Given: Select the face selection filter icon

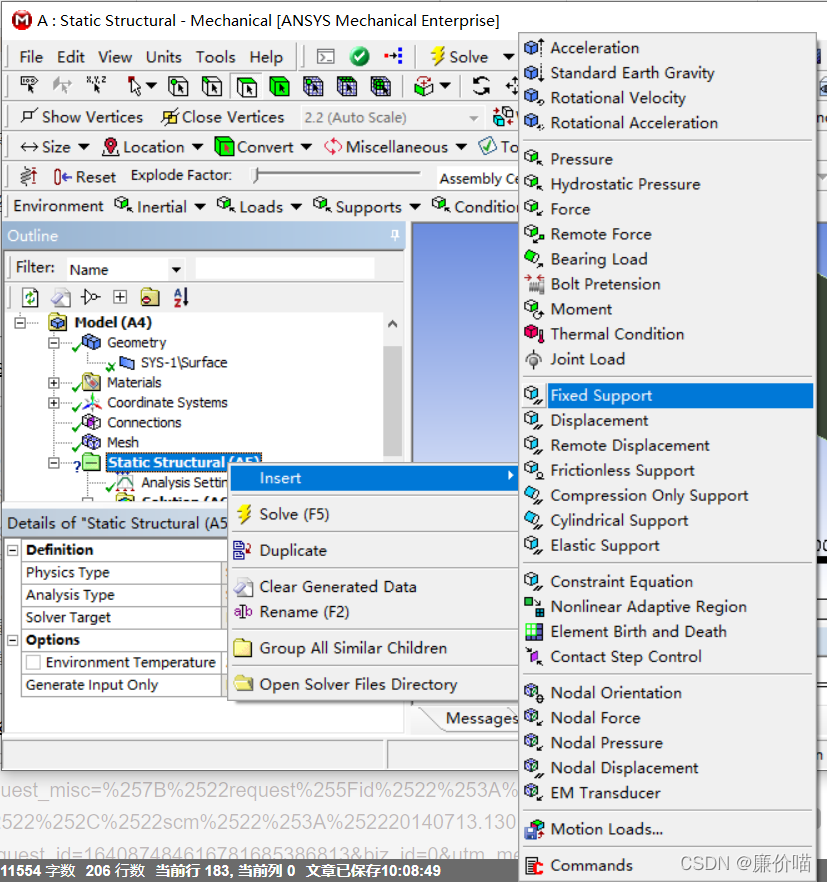Looking at the screenshot, I should tap(246, 87).
